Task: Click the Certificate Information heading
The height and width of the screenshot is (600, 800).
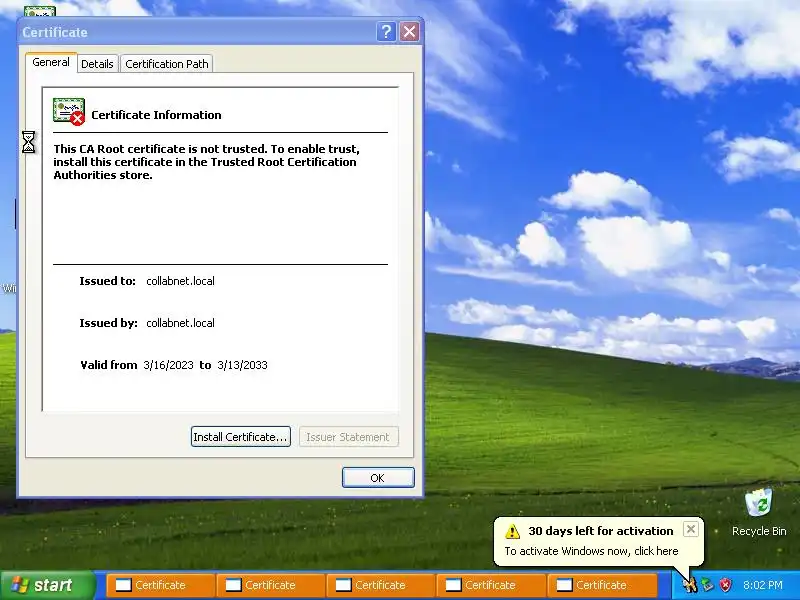Action: click(x=156, y=115)
